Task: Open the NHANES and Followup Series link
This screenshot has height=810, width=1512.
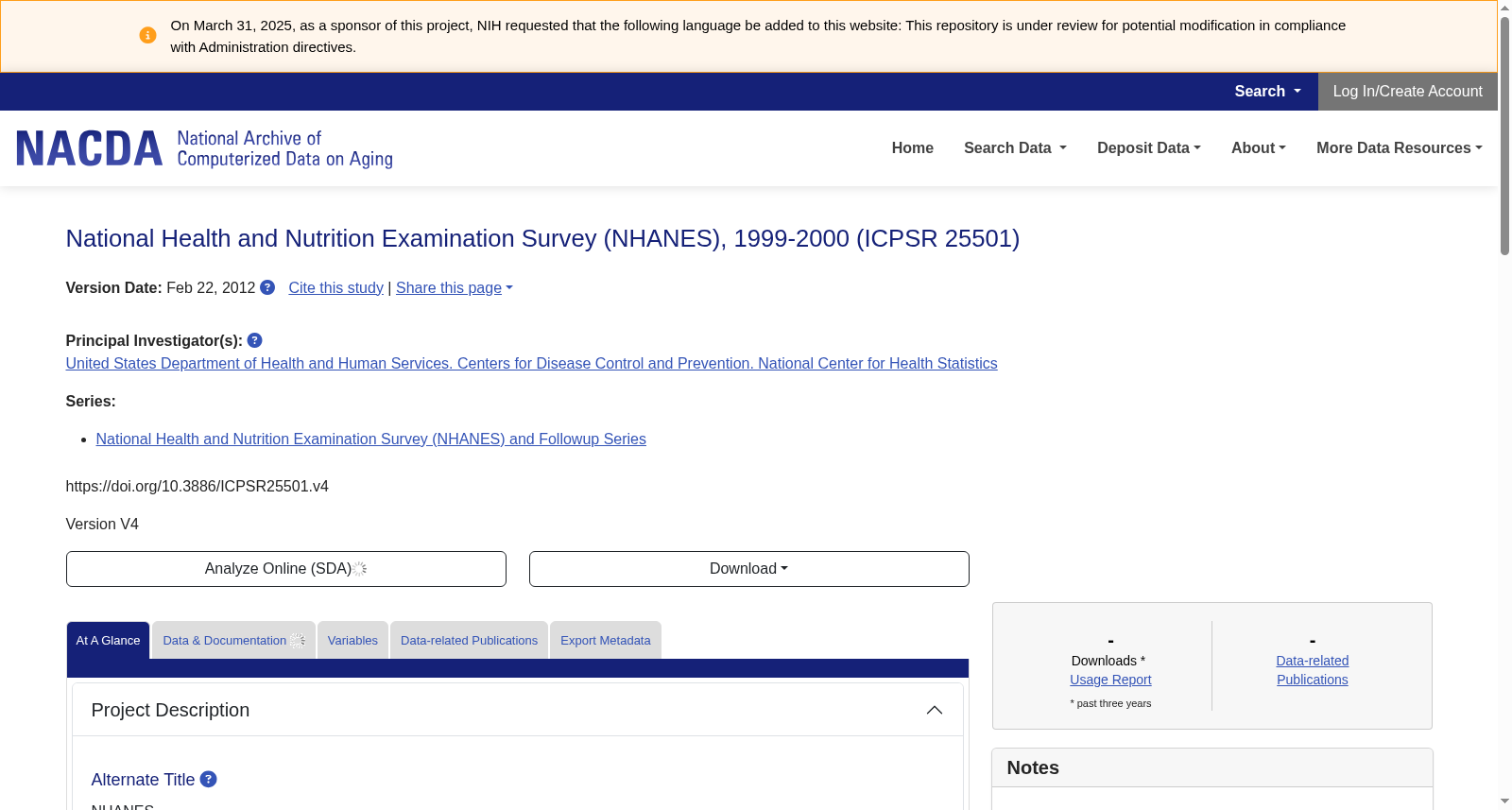Action: (371, 439)
